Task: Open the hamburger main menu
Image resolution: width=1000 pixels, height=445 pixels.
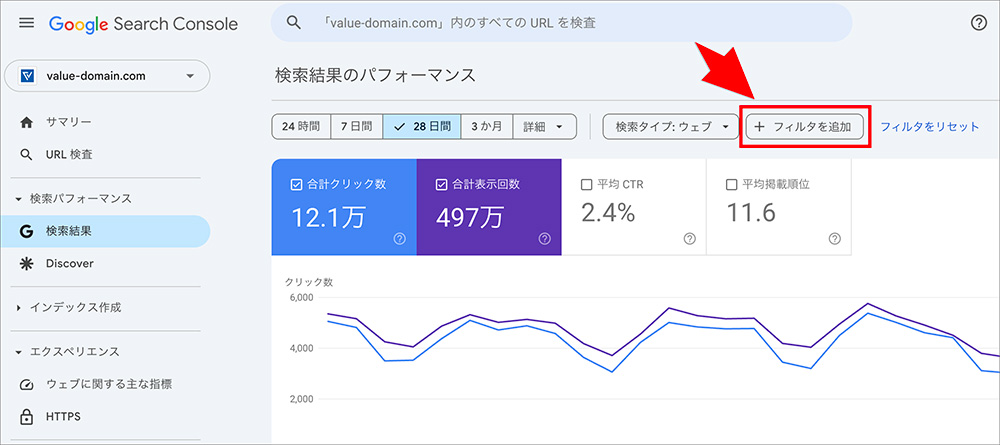Action: [x=26, y=23]
